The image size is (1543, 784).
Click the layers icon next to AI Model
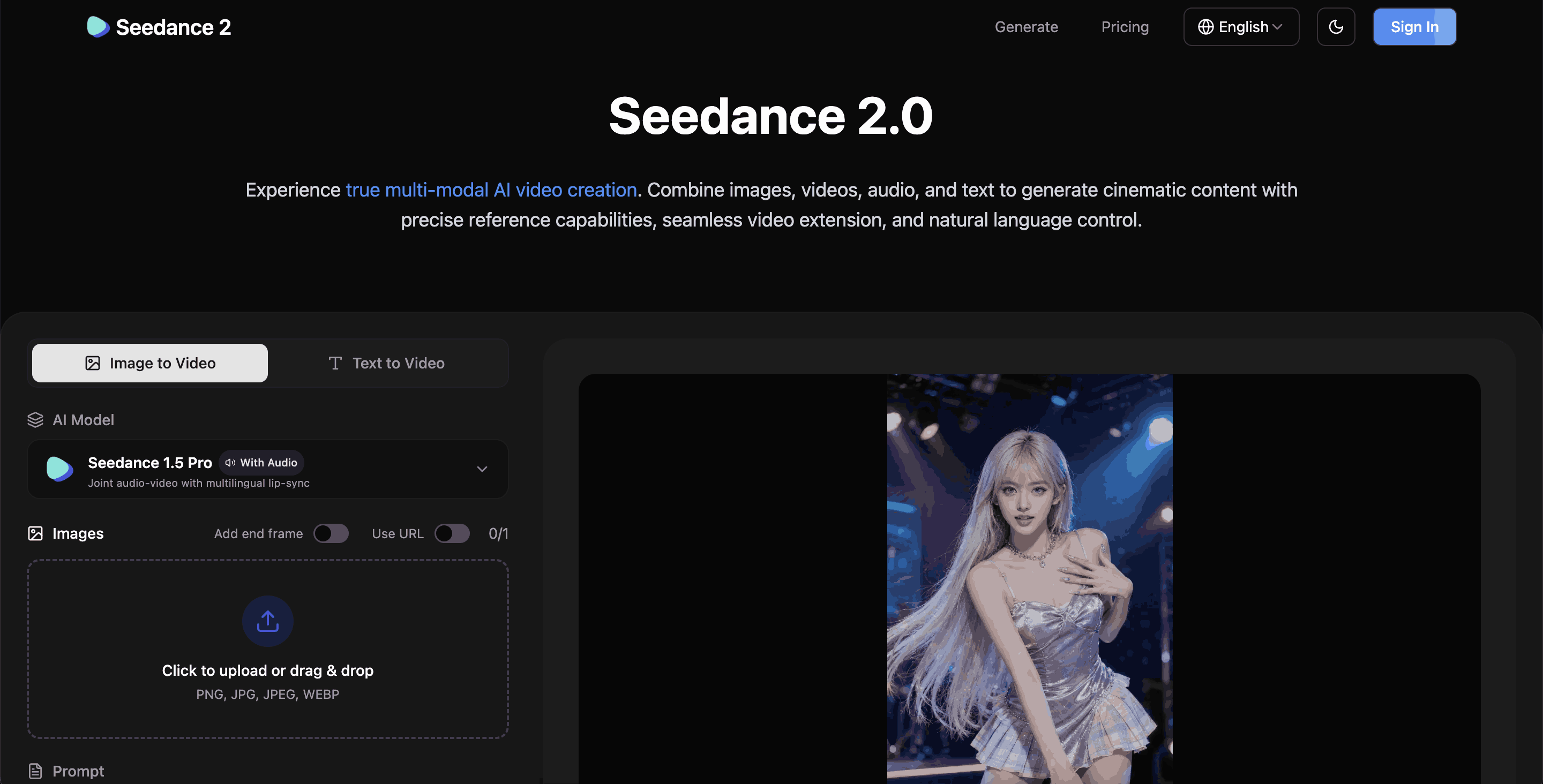pos(35,419)
